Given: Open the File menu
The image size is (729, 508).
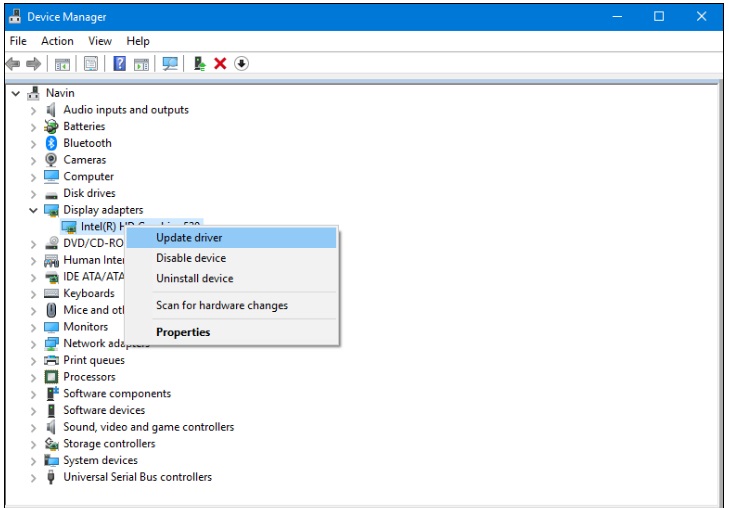Looking at the screenshot, I should click(x=18, y=41).
